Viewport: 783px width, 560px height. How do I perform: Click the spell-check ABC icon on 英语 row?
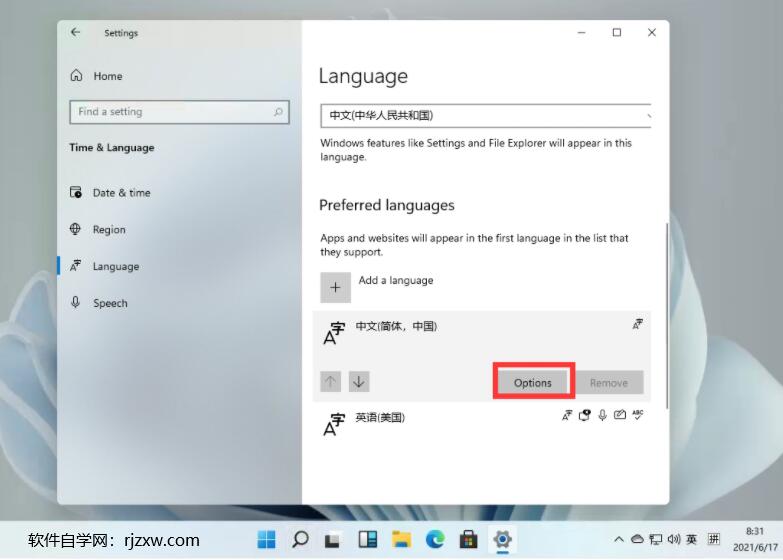pyautogui.click(x=638, y=415)
